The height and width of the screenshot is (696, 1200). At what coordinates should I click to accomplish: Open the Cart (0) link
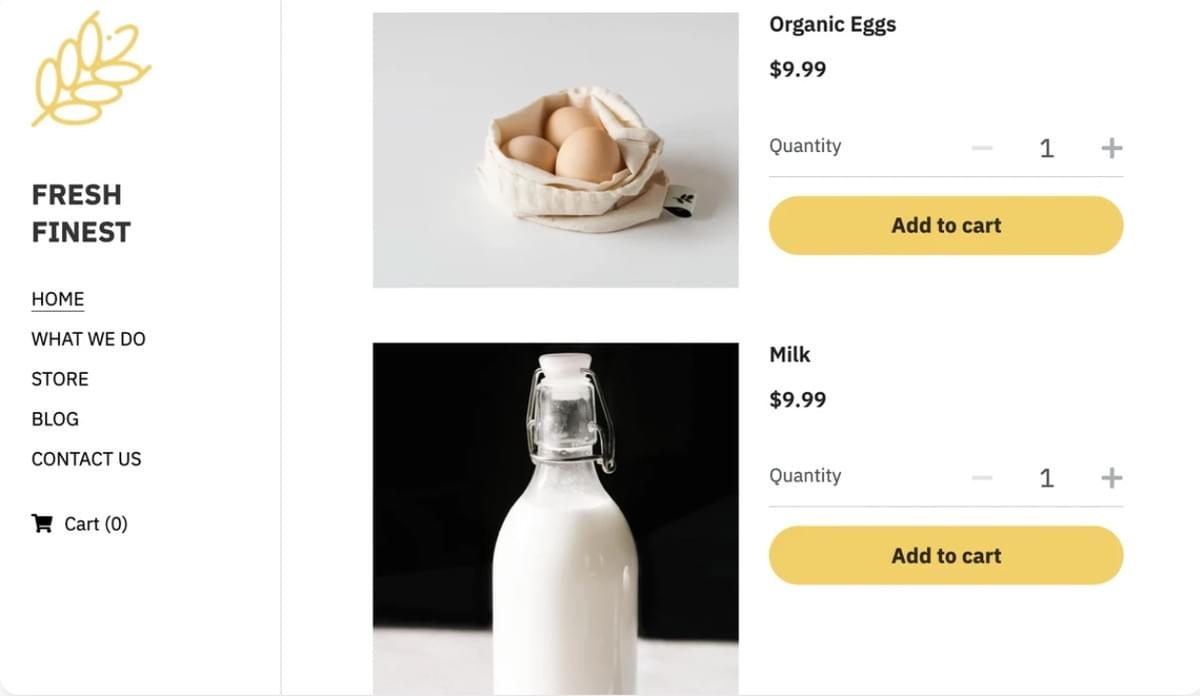pos(80,523)
